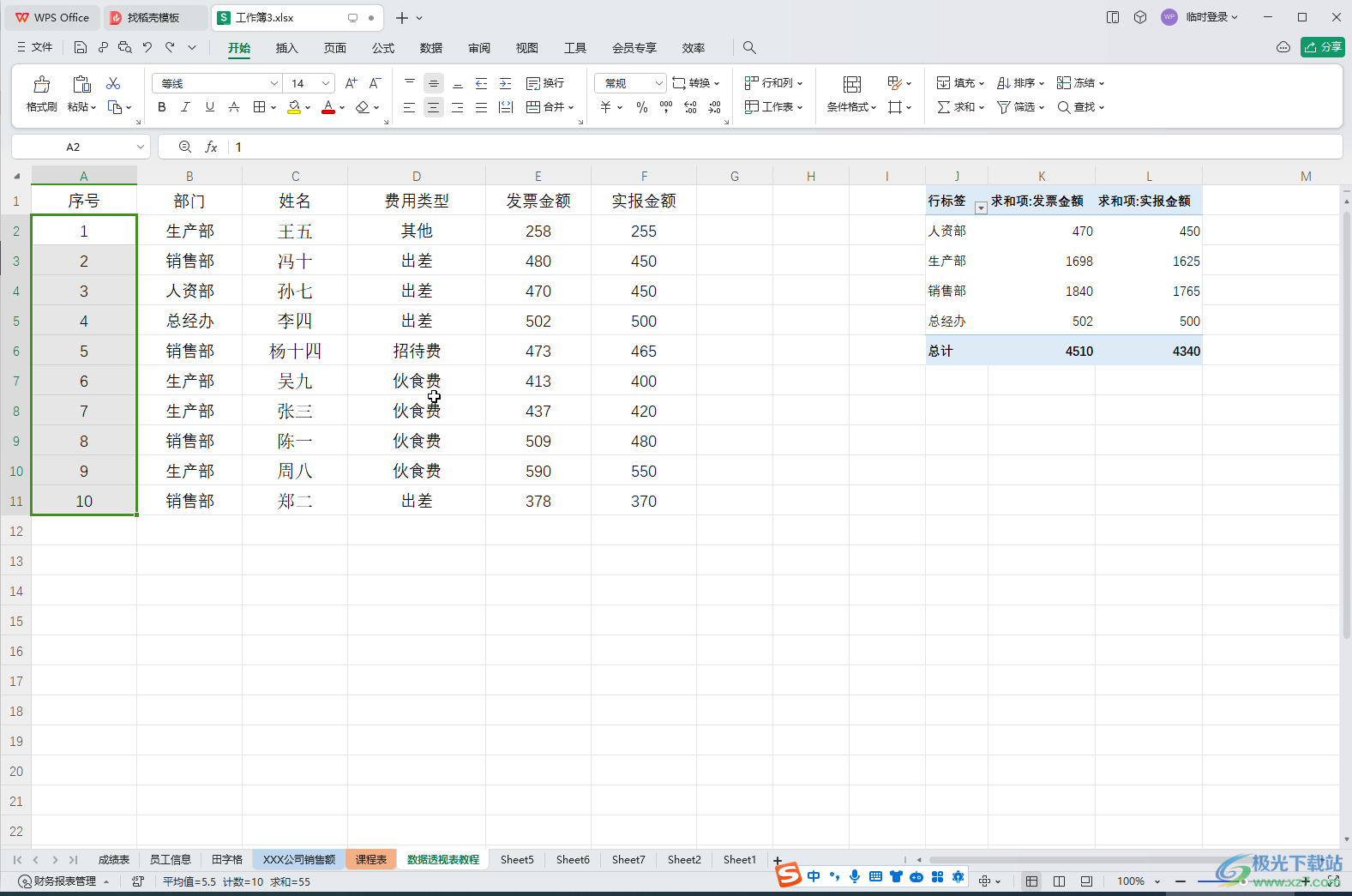Screen dimensions: 1352x896
Task: Click the Print Preview icon
Action: (x=125, y=47)
